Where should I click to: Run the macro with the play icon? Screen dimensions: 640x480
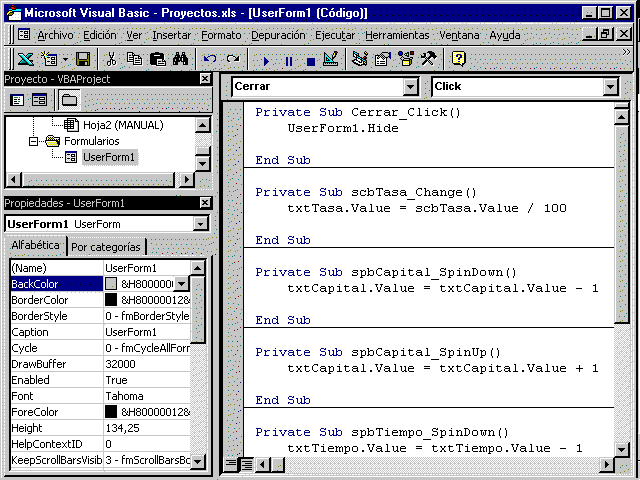pos(266,61)
